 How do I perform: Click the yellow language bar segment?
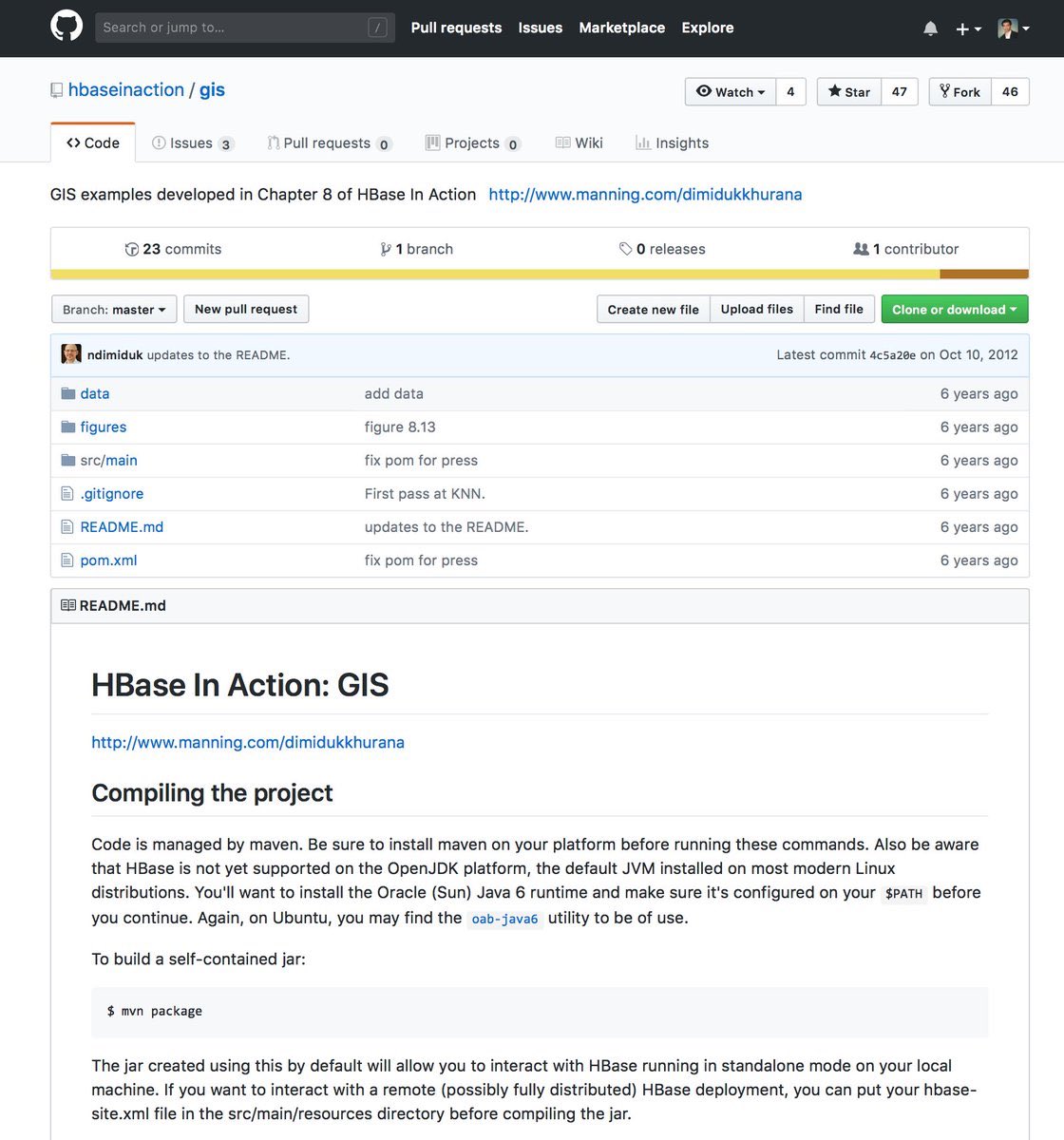[495, 275]
